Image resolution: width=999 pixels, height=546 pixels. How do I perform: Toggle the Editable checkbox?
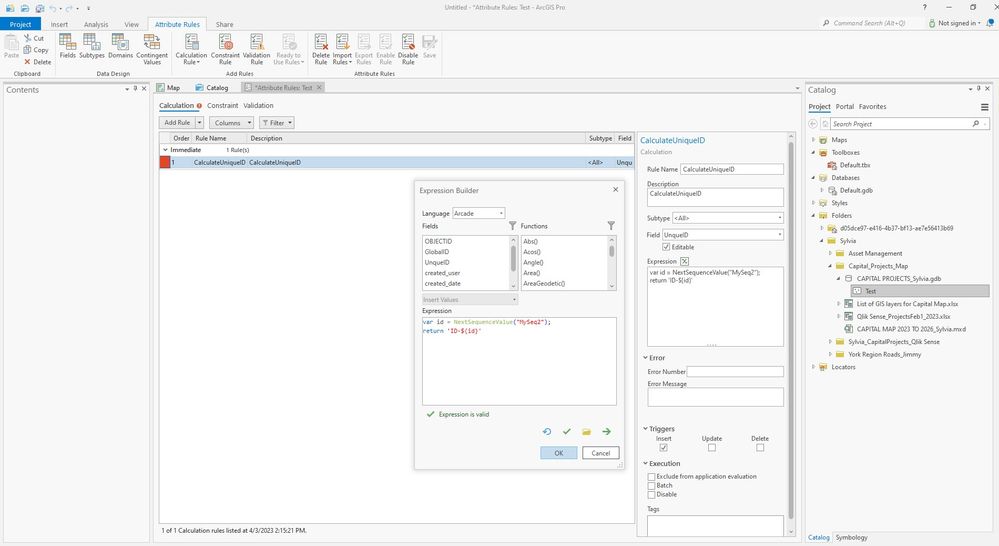coord(666,247)
